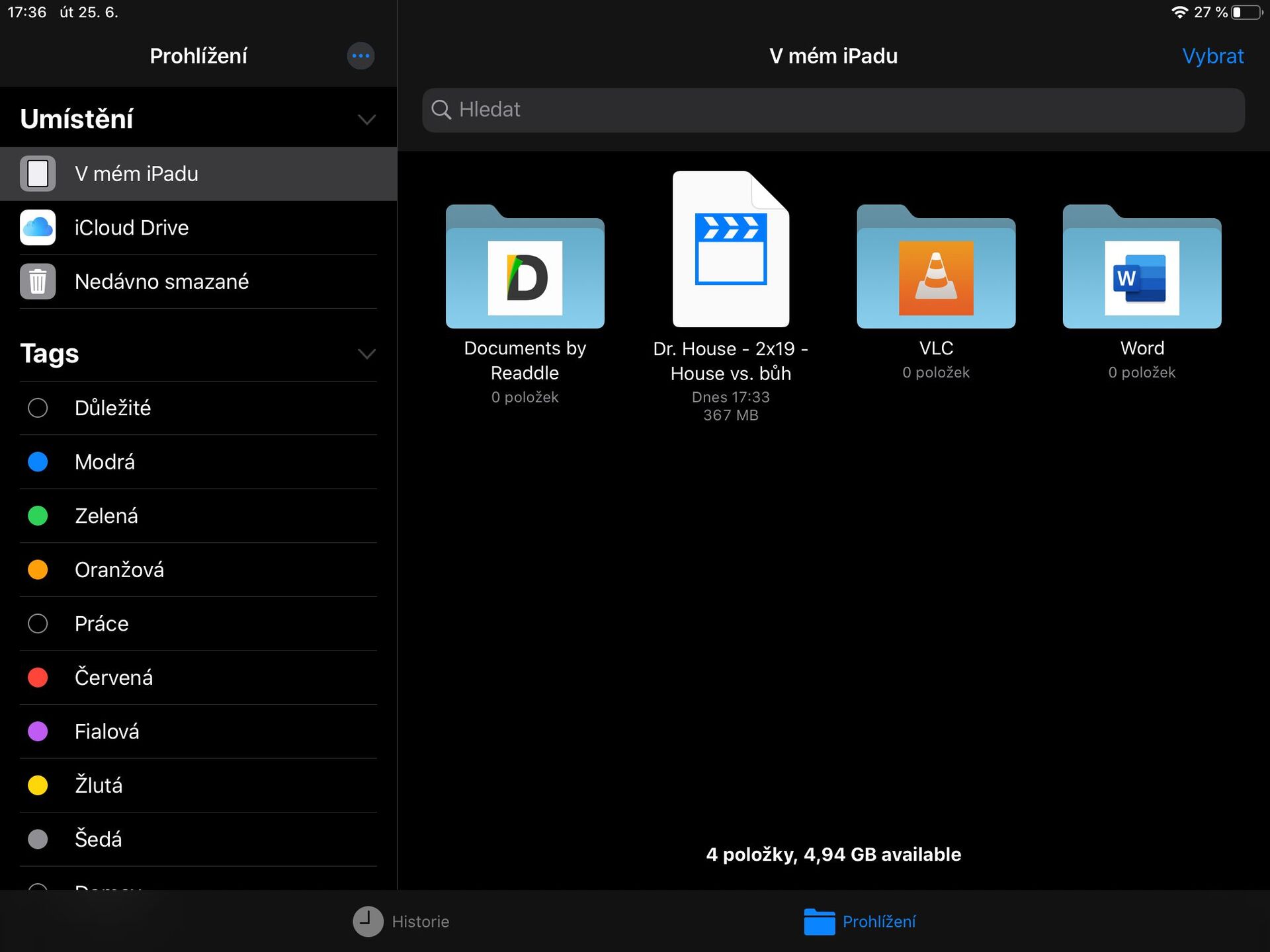1270x952 pixels.
Task: Select the Práce tag
Action: click(x=101, y=623)
